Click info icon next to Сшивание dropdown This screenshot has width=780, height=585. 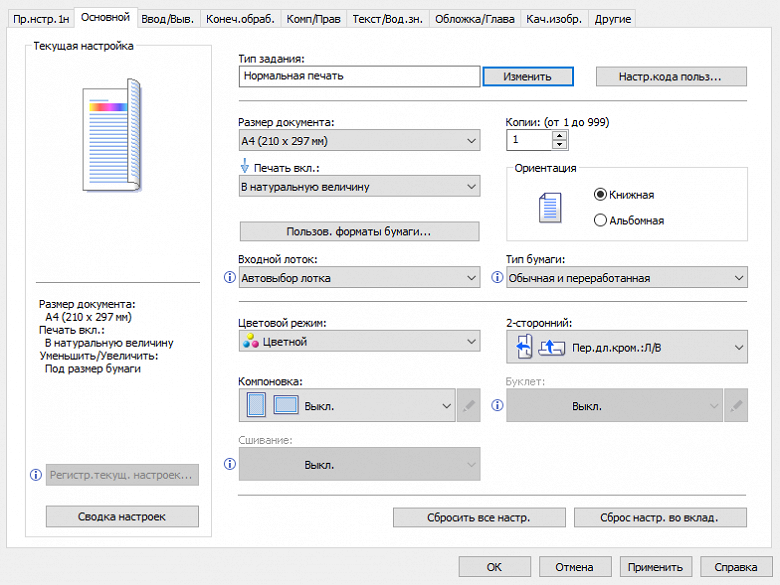point(229,465)
